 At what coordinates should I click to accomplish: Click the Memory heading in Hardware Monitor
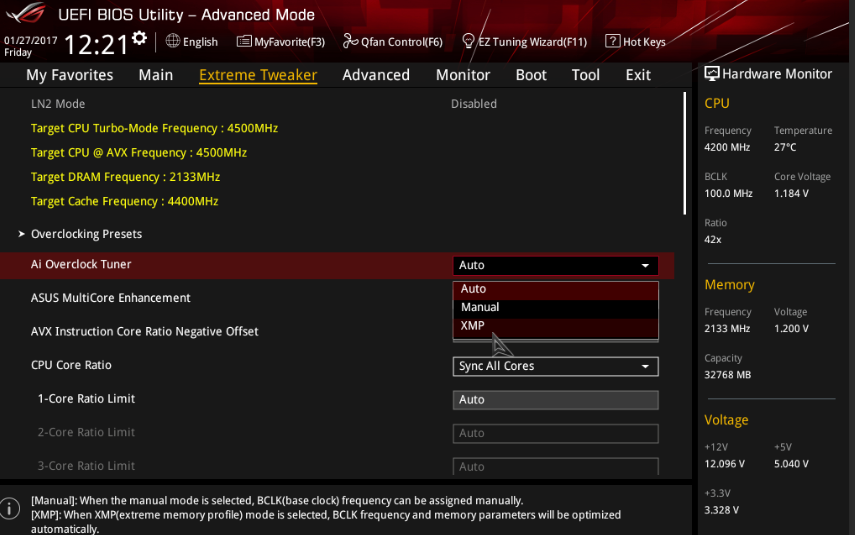729,285
